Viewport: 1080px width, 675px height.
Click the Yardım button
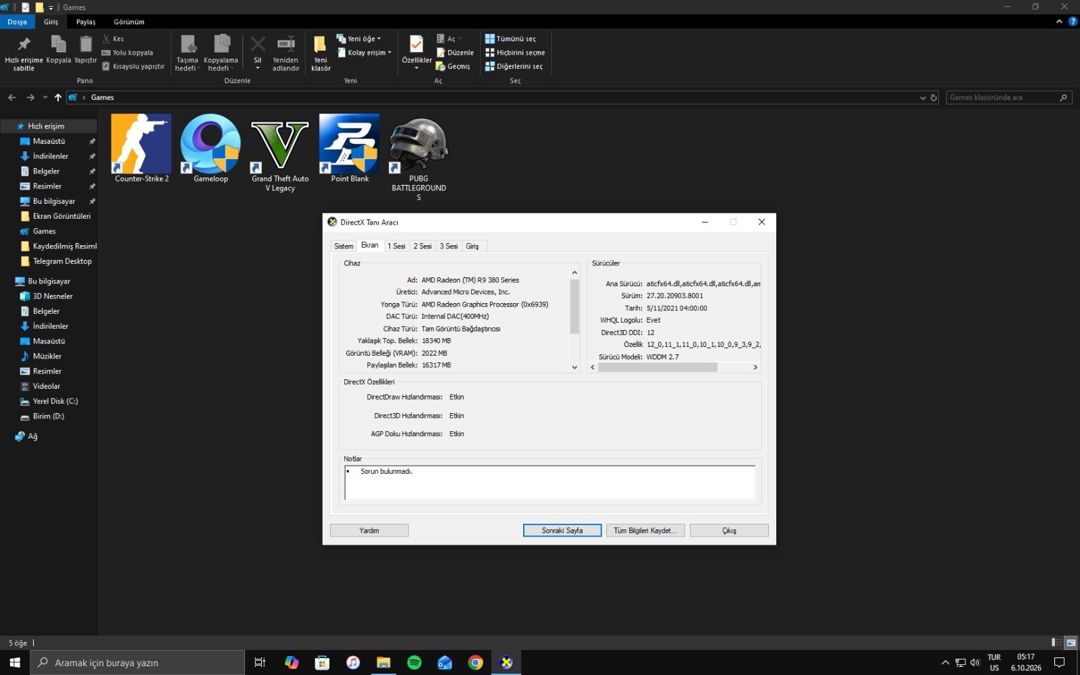click(369, 530)
